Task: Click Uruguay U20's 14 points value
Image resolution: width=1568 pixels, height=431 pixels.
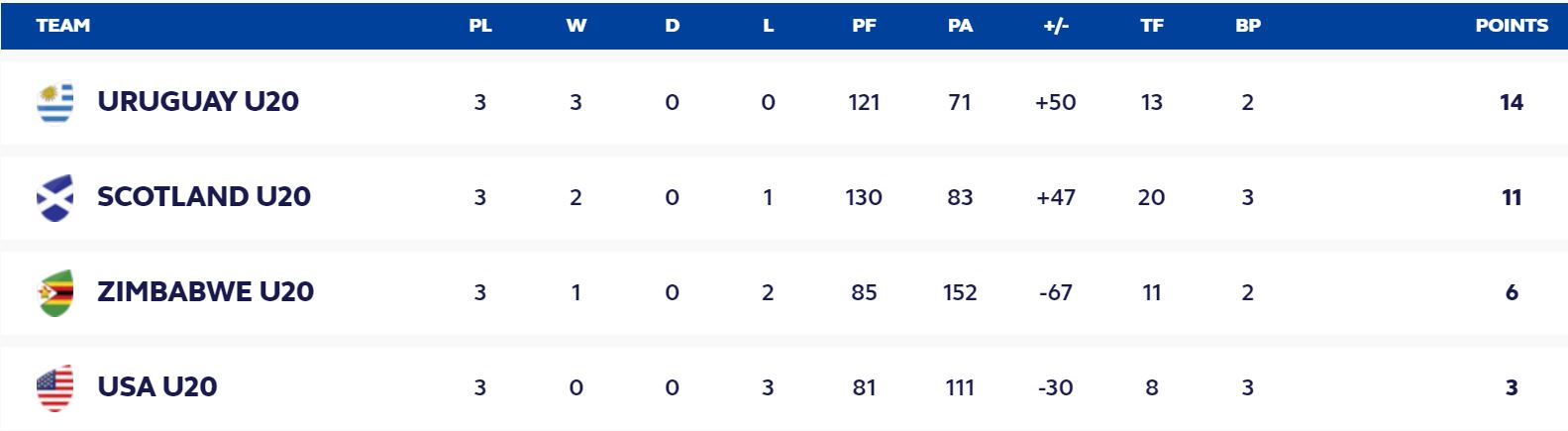Action: pos(1512,102)
